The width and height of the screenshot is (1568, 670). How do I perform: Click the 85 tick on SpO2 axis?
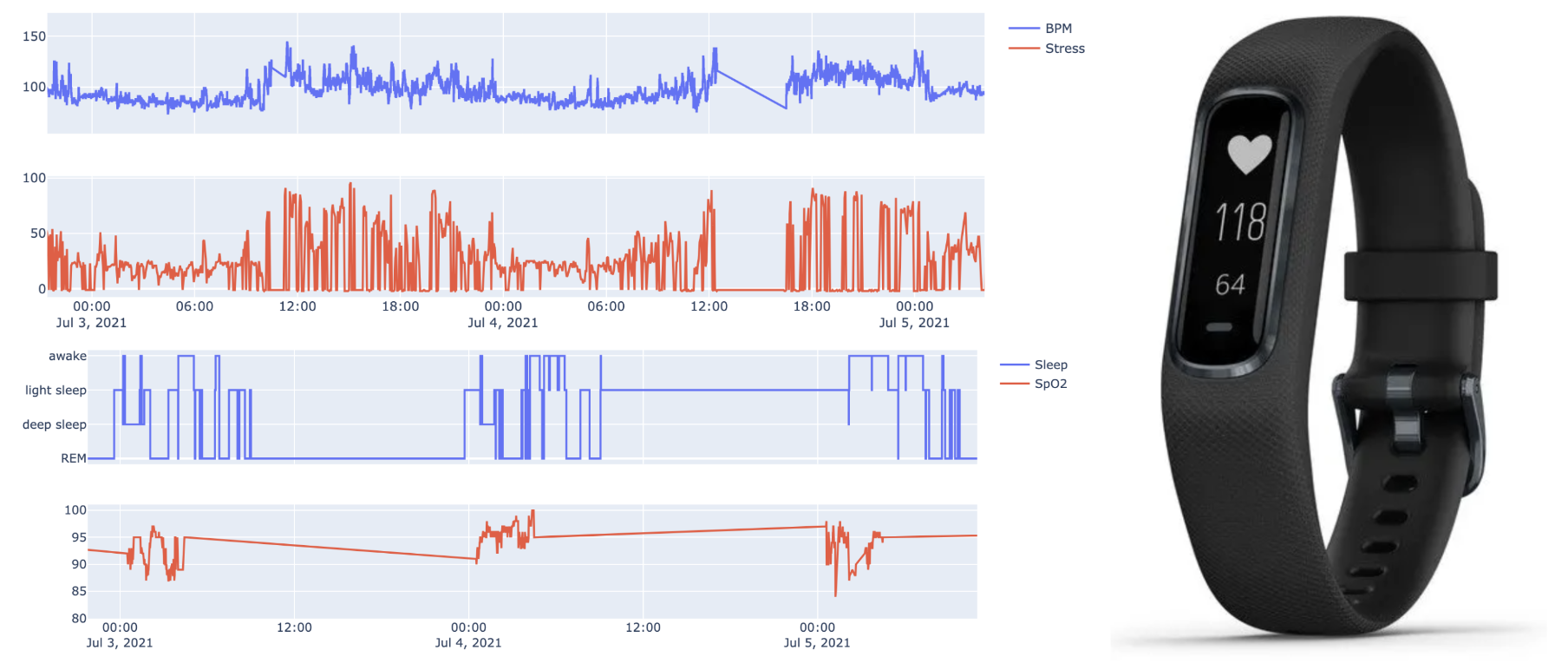(x=79, y=591)
